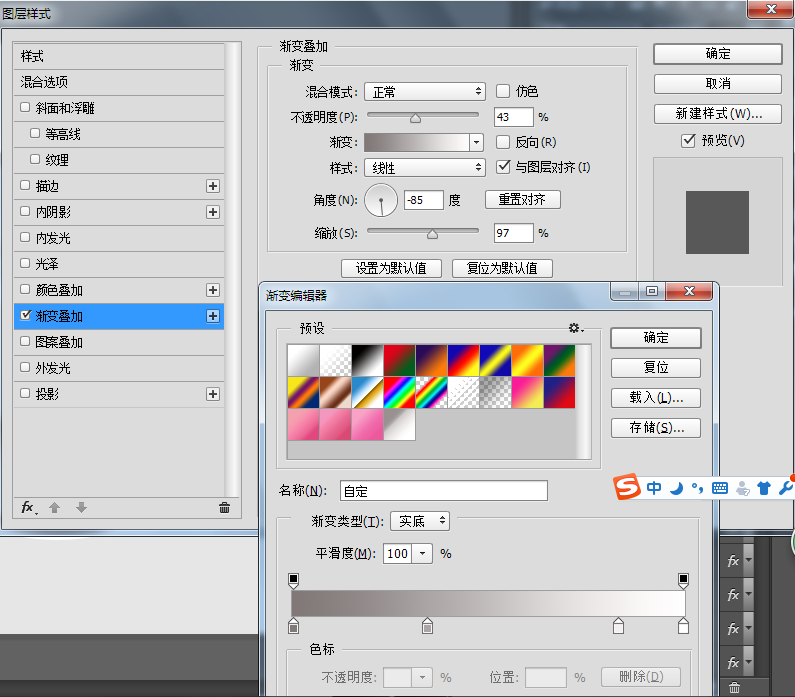Select the 图案叠加 style entry
Image resolution: width=795 pixels, height=697 pixels.
(119, 342)
